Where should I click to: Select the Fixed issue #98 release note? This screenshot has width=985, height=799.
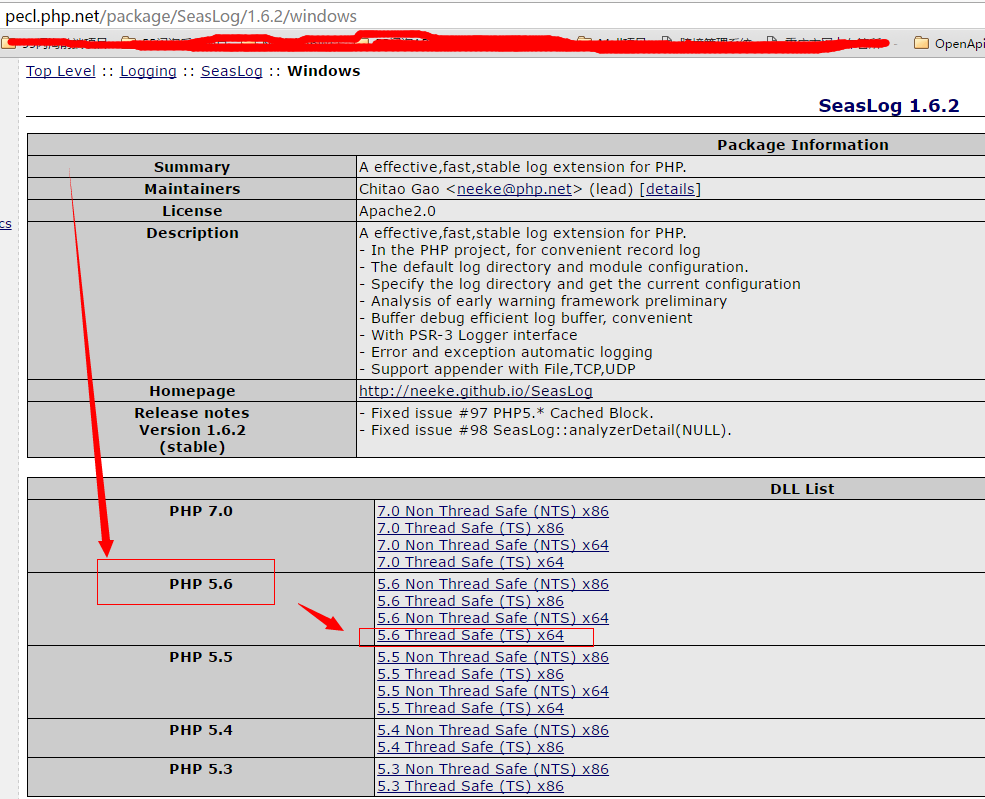[x=545, y=430]
